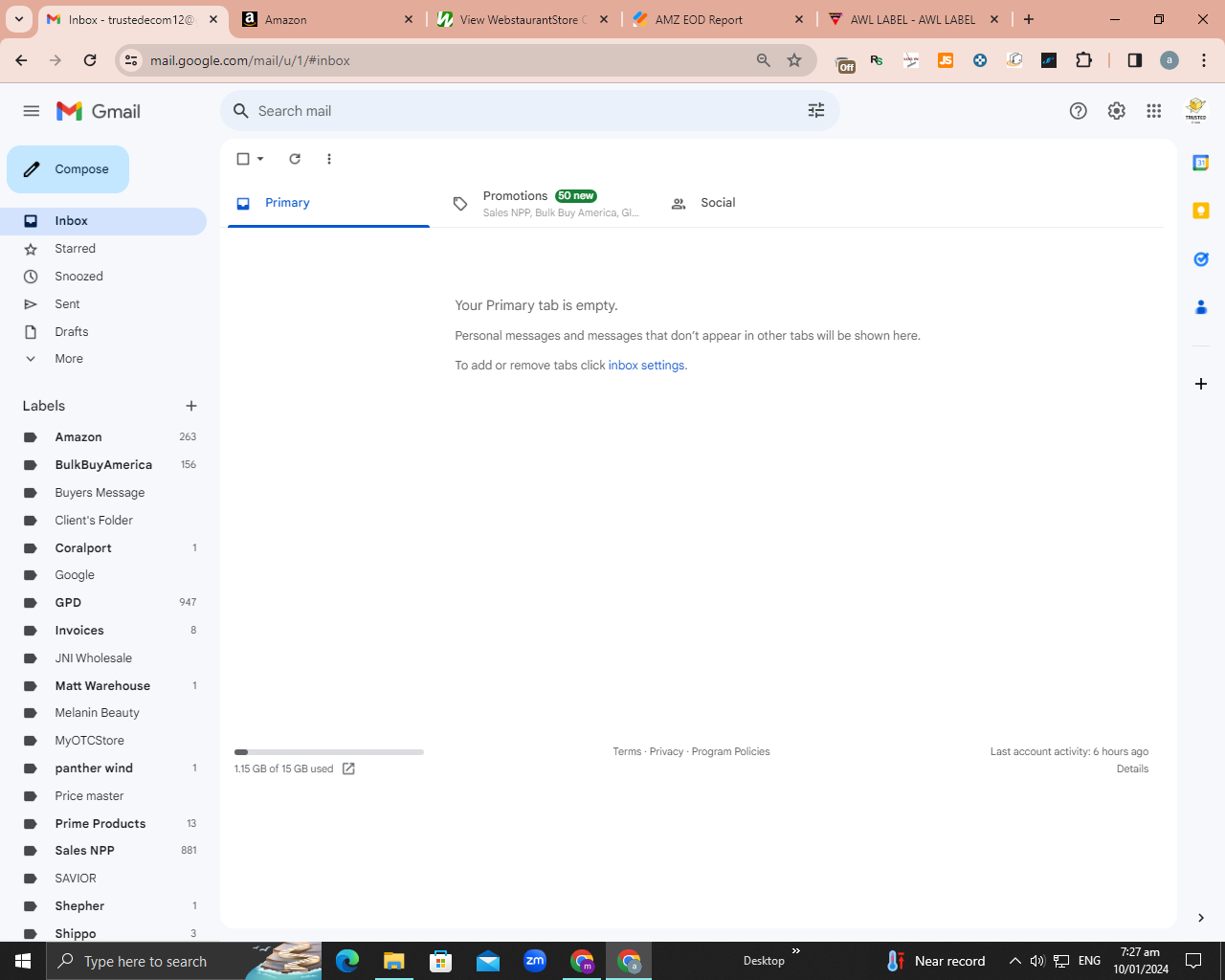Switch to the Primary tab
This screenshot has width=1225, height=980.
(328, 203)
